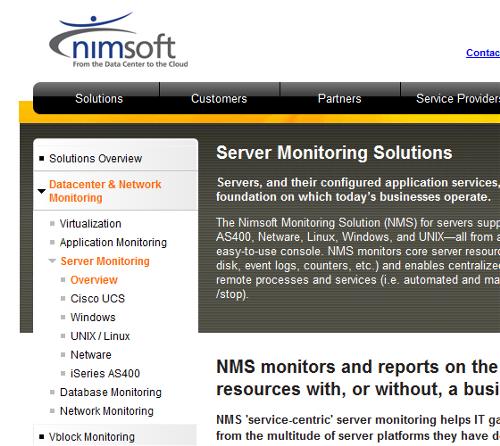Screen dimensions: 500x446
Task: Collapse the Datacenter & Network Monitoring arrow
Action: pos(41,191)
